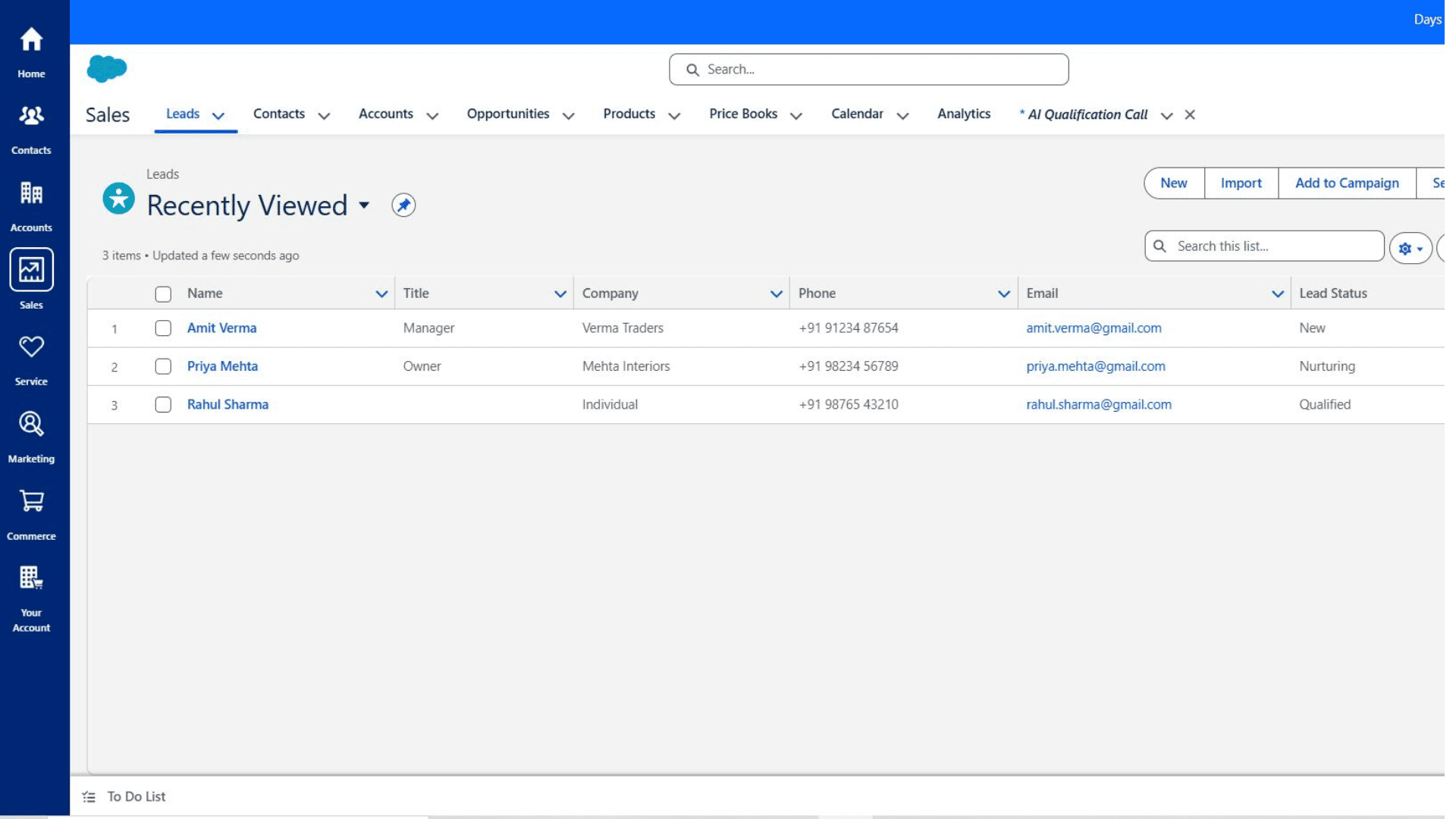Open AI Qualification Call tab dropdown
Image resolution: width=1456 pixels, height=819 pixels.
click(1167, 116)
